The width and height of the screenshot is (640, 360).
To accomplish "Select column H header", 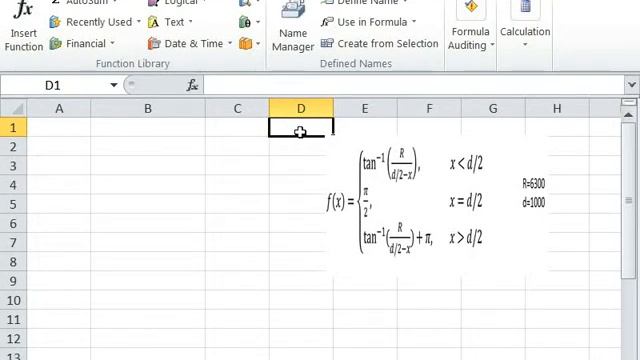I will 557,109.
